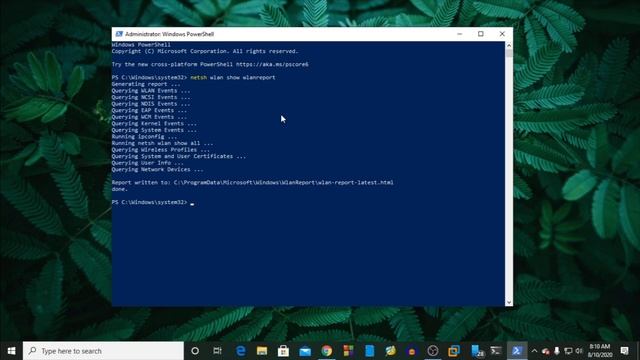Launch Microsoft Edge from the taskbar
The image size is (640, 360).
[241, 351]
